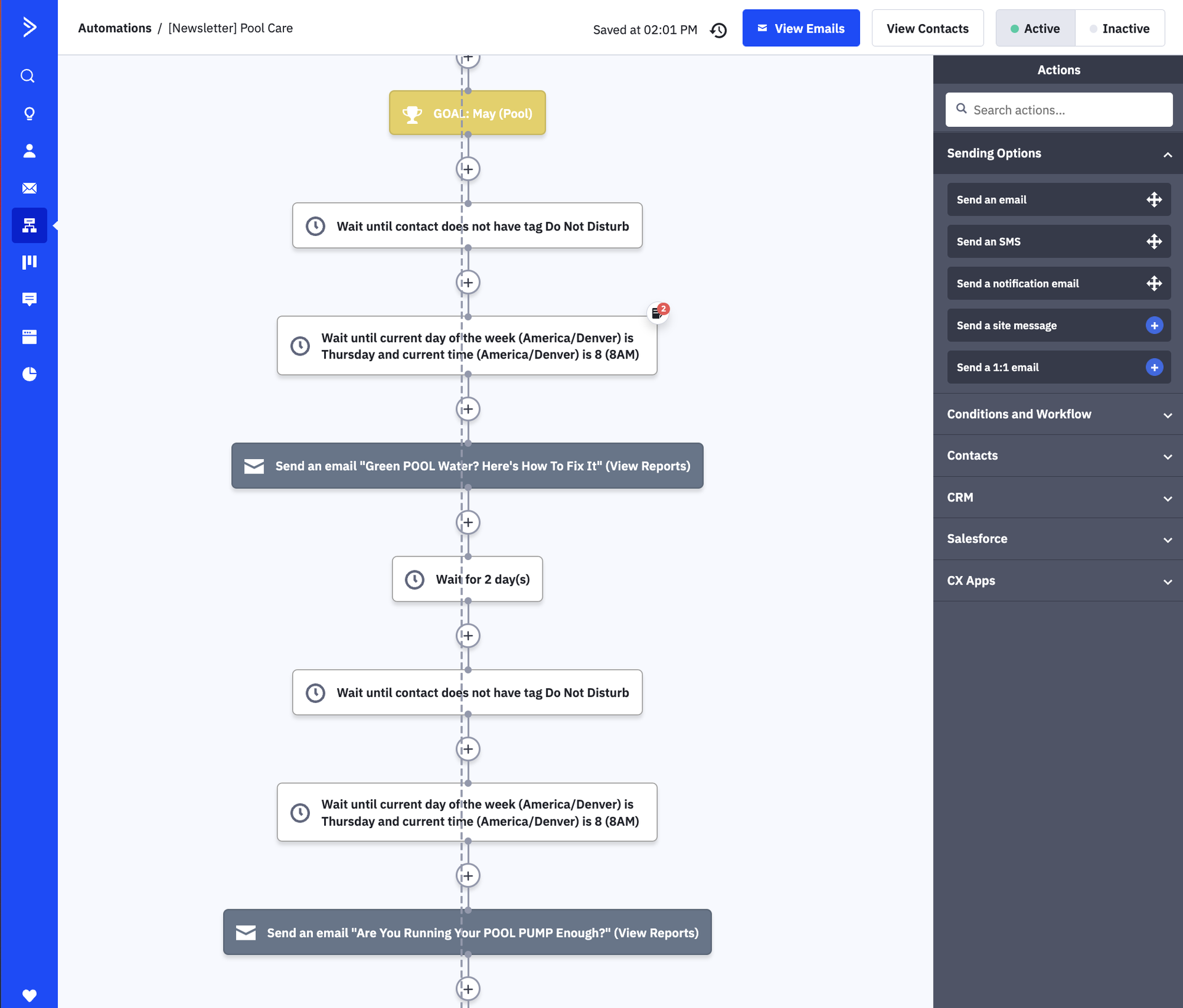
Task: Add the Send a site message action
Action: pyautogui.click(x=1154, y=325)
